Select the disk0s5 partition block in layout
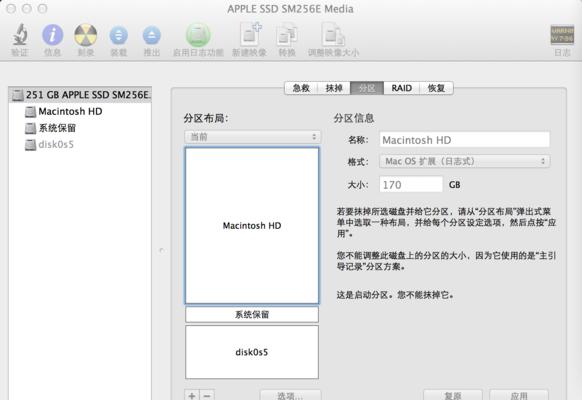The image size is (582, 400). 252,352
